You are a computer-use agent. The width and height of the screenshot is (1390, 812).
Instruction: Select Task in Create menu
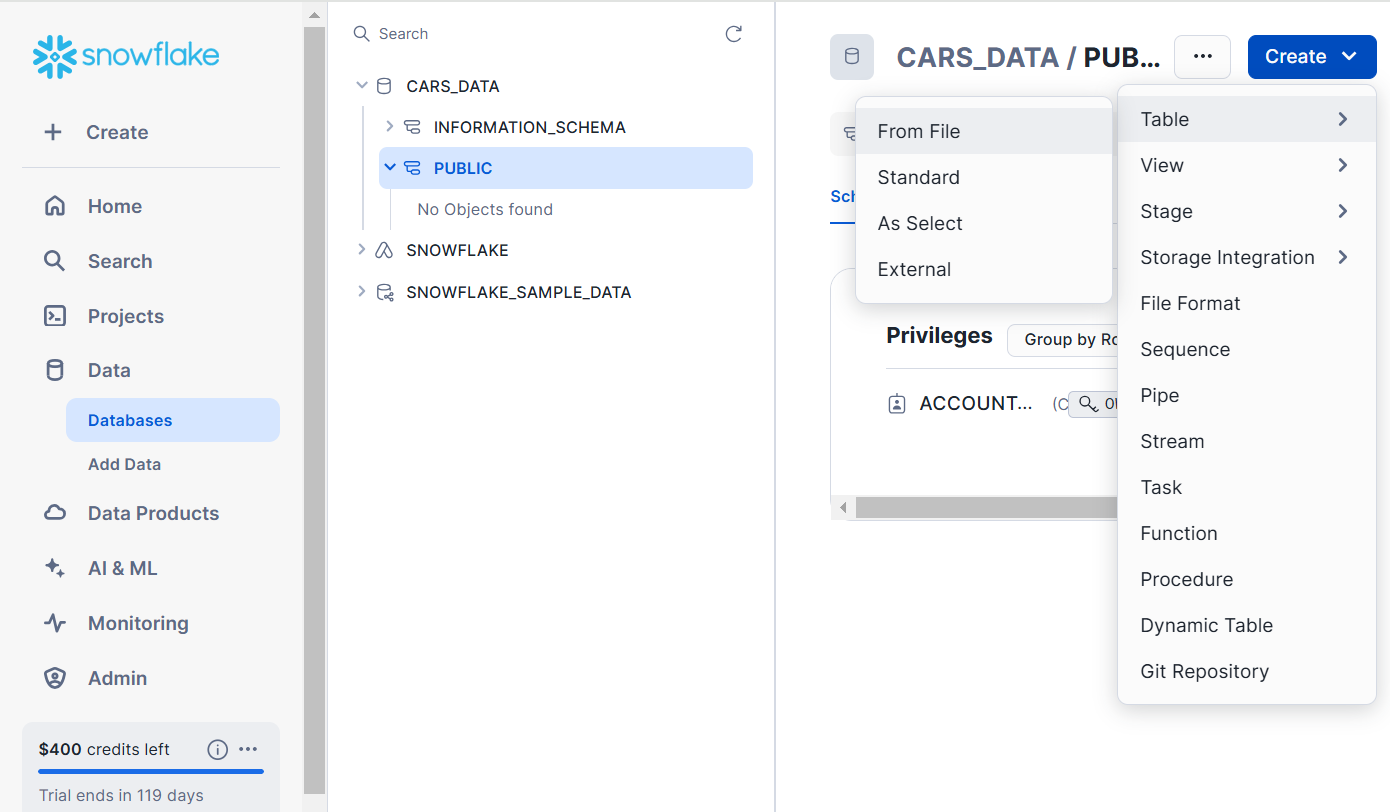pos(1246,487)
